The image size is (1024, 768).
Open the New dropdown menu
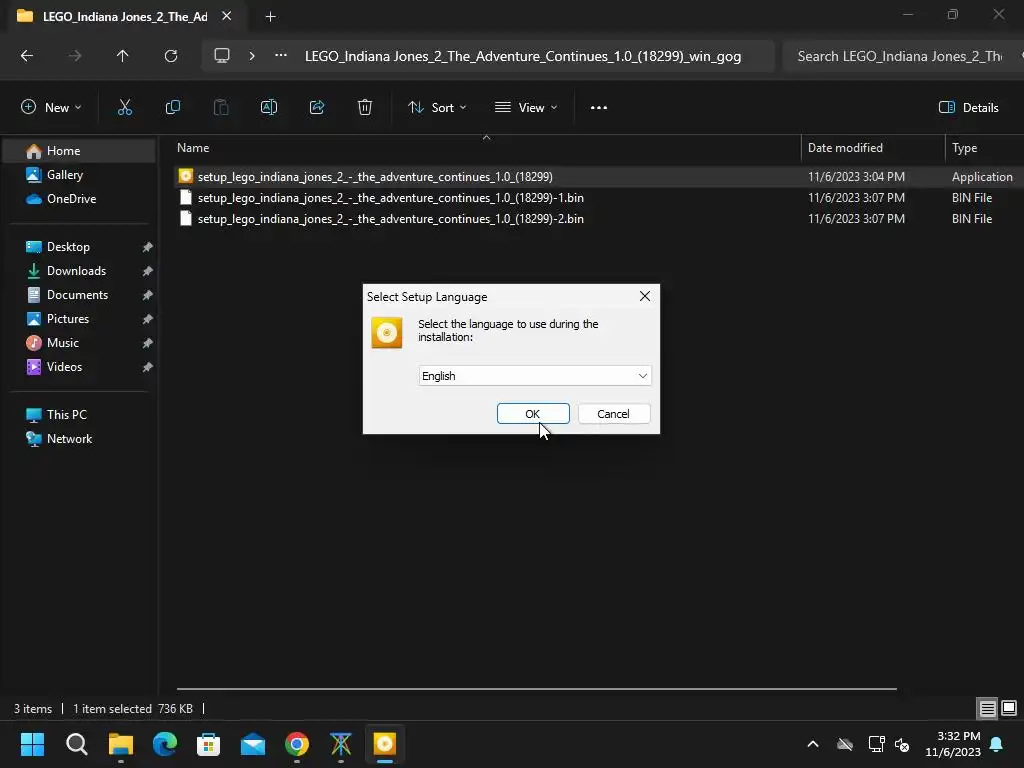pyautogui.click(x=51, y=108)
